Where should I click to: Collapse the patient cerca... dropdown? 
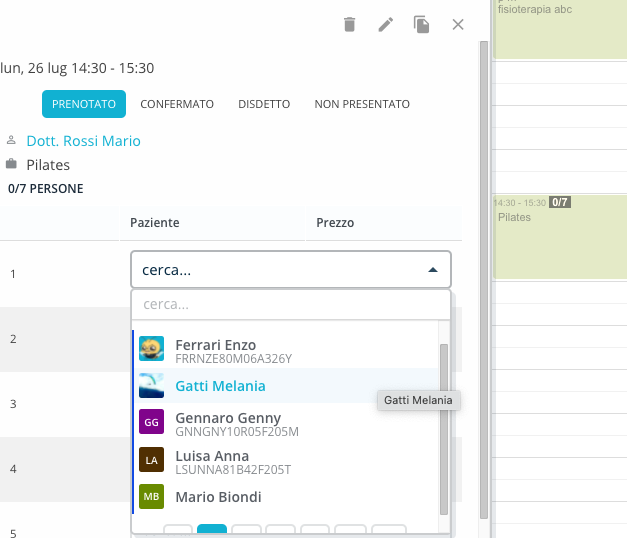(433, 270)
